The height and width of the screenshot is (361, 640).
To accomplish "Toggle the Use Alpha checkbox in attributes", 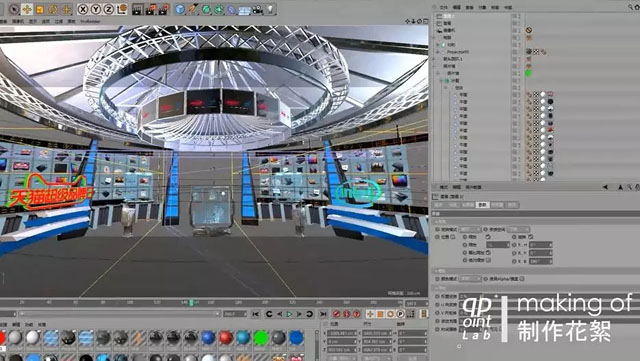I will [x=522, y=279].
